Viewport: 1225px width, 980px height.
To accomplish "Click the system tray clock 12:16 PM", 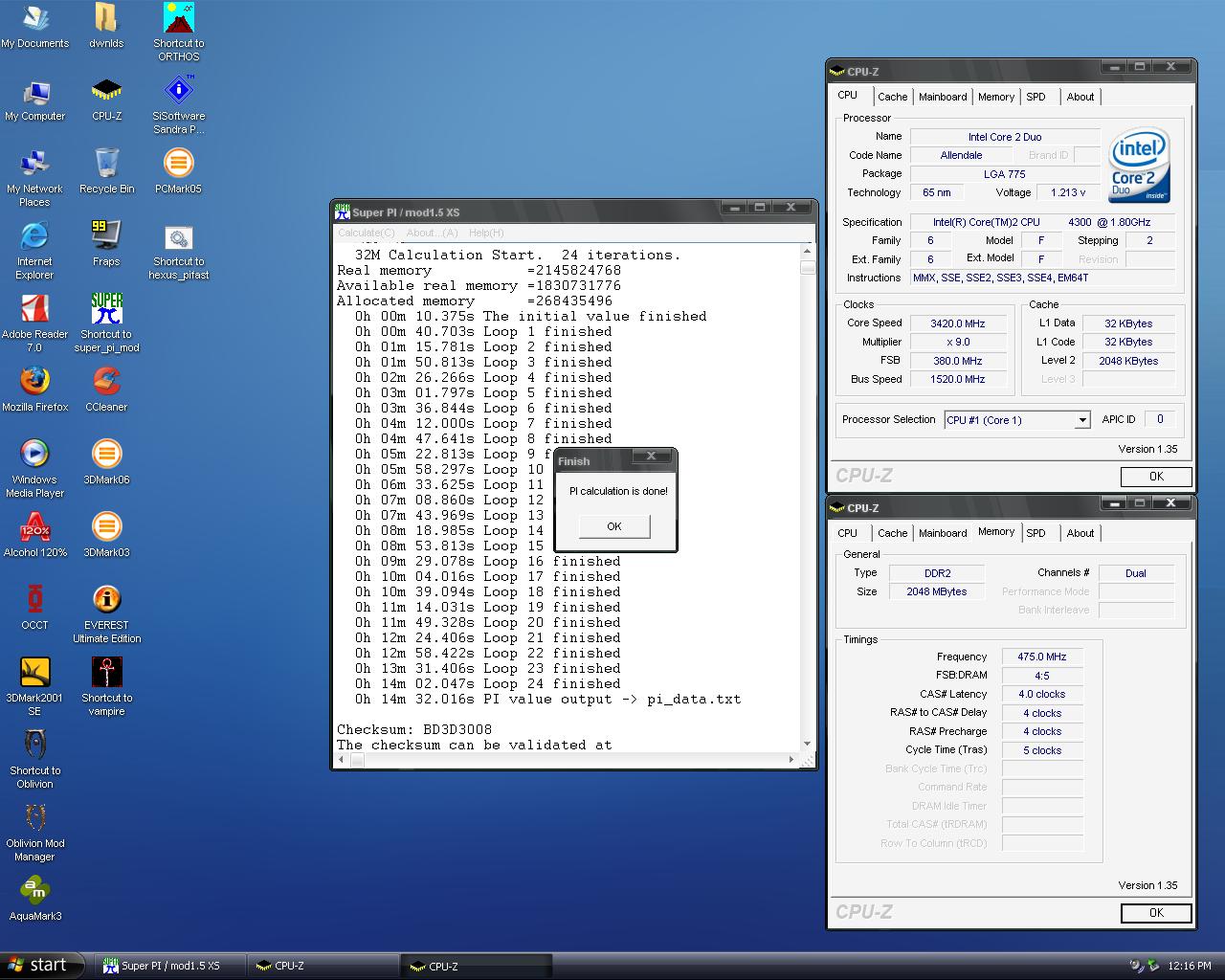I will click(x=1190, y=967).
